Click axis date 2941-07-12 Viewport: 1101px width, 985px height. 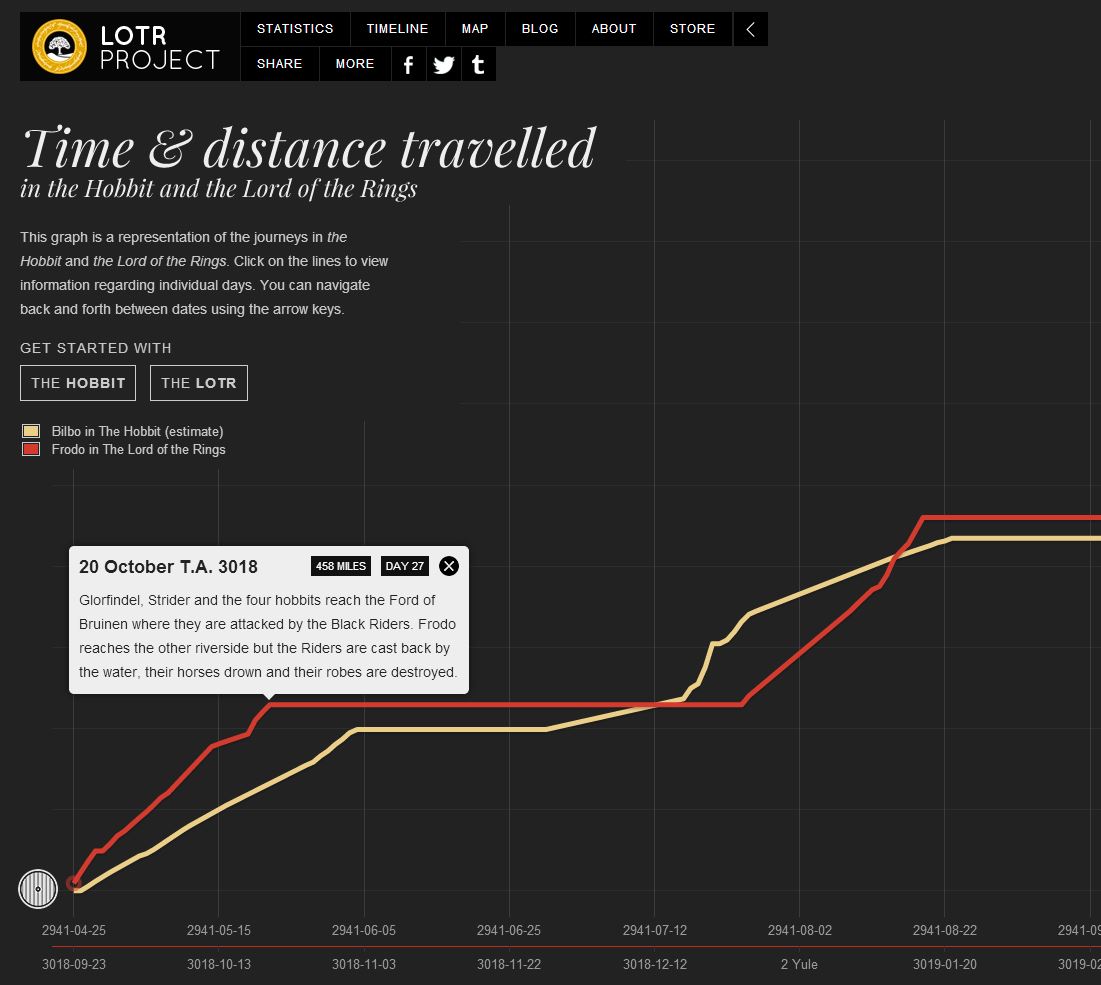pyautogui.click(x=654, y=930)
